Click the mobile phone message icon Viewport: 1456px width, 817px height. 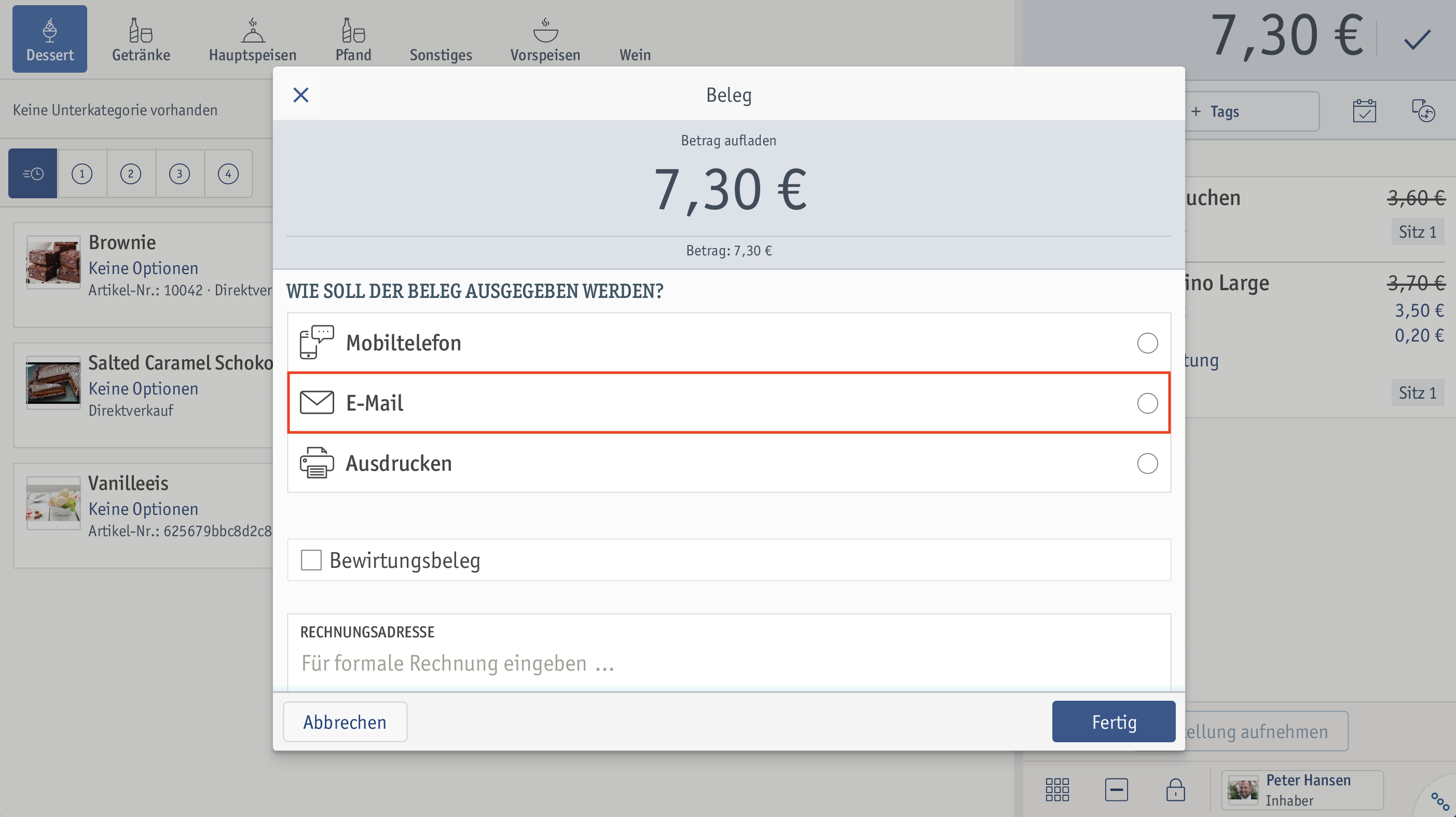(317, 342)
